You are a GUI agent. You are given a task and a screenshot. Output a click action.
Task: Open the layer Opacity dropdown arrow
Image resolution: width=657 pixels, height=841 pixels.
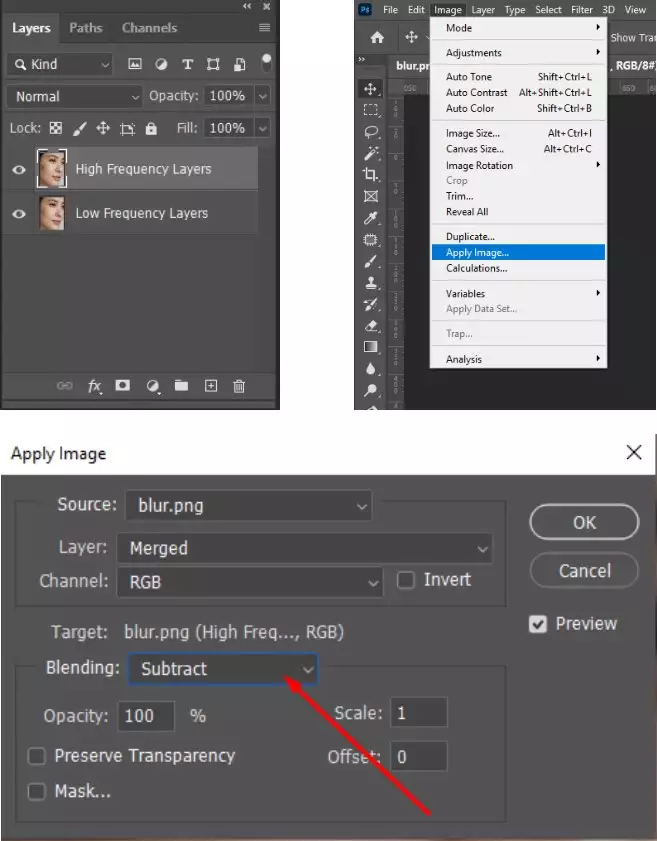click(263, 96)
